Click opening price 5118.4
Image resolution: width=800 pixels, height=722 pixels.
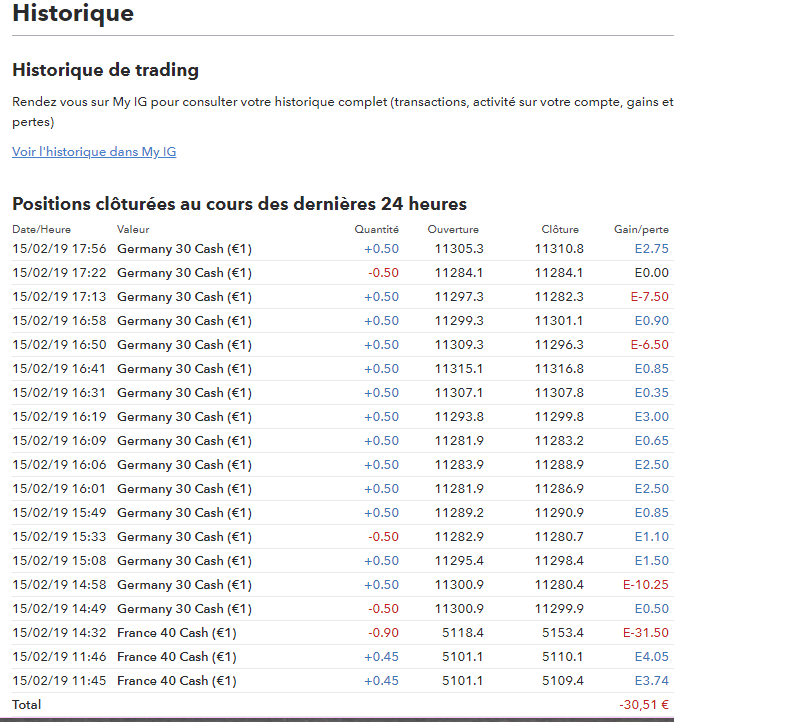coord(462,632)
